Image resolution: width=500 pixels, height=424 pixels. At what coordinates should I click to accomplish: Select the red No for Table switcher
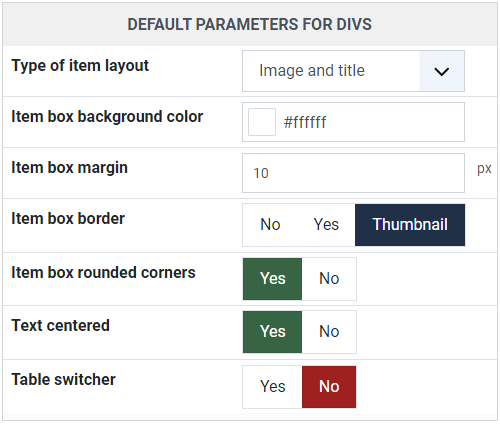(329, 387)
